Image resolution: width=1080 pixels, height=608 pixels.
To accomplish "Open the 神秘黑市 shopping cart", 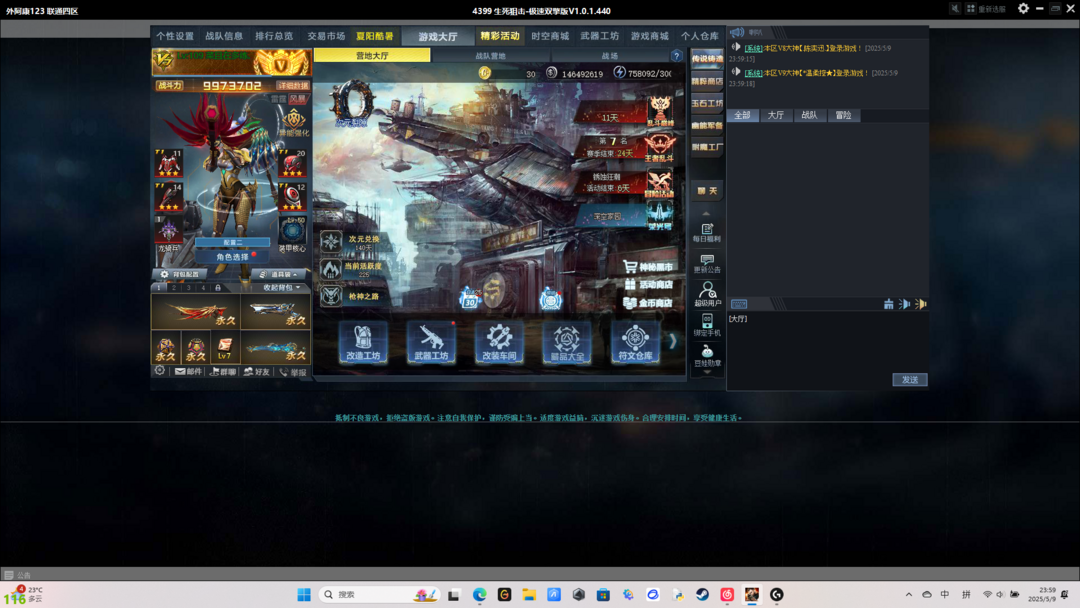I will pyautogui.click(x=647, y=266).
